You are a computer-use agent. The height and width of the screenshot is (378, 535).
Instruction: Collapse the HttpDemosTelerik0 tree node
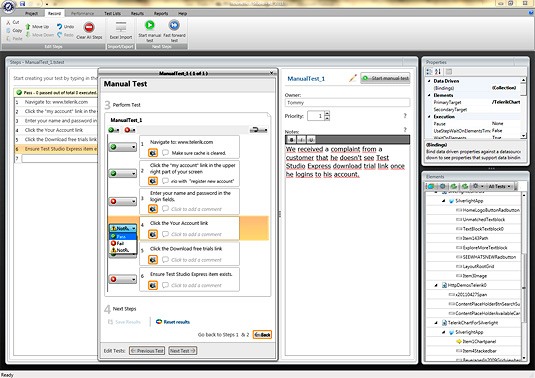tap(436, 285)
